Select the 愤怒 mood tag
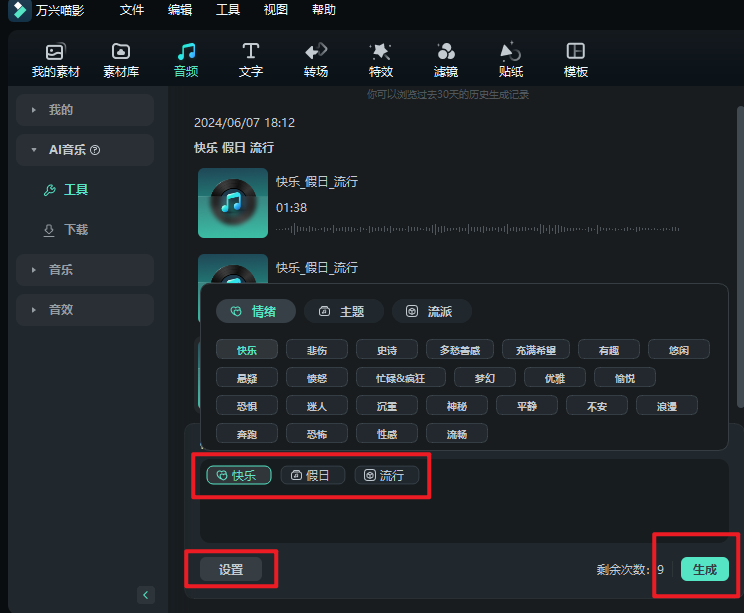Viewport: 744px width, 613px height. click(x=316, y=378)
